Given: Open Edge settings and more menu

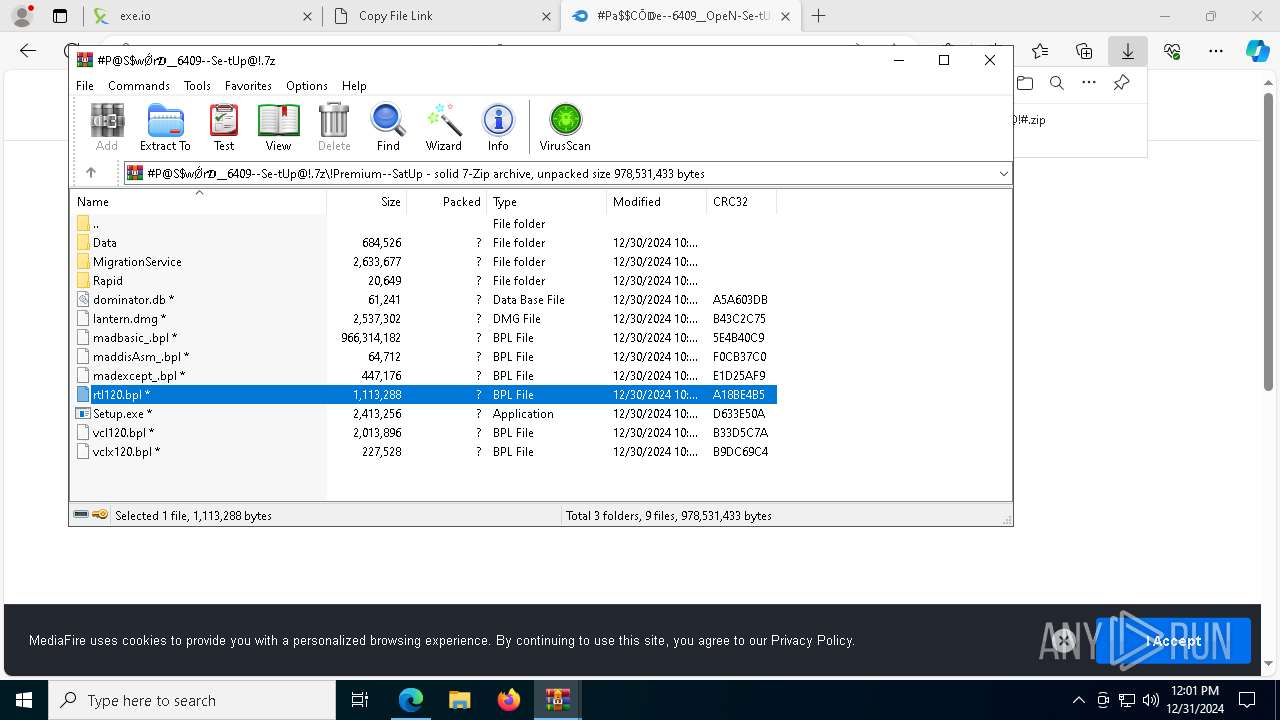Looking at the screenshot, I should (x=1216, y=51).
